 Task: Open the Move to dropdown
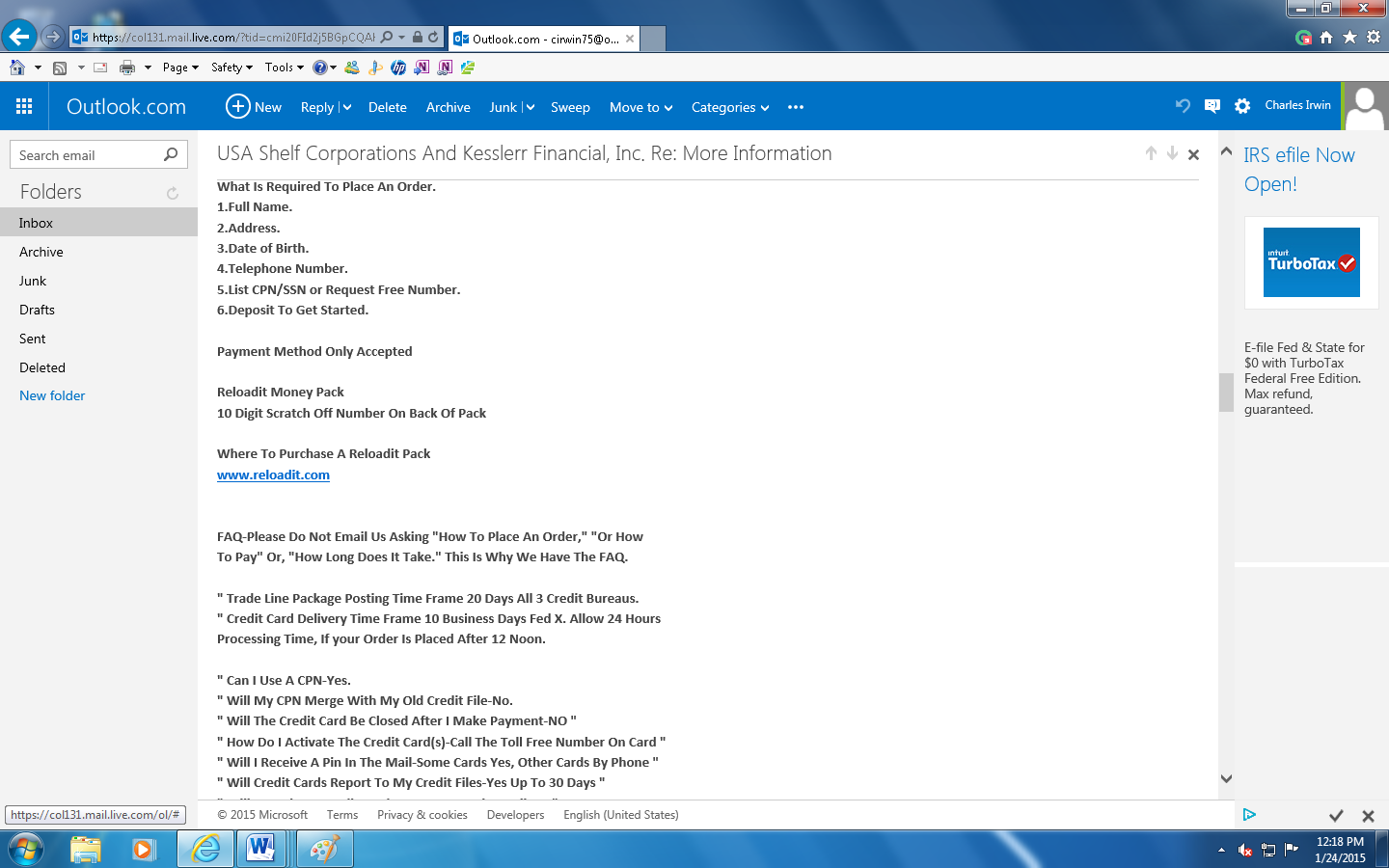pyautogui.click(x=640, y=107)
